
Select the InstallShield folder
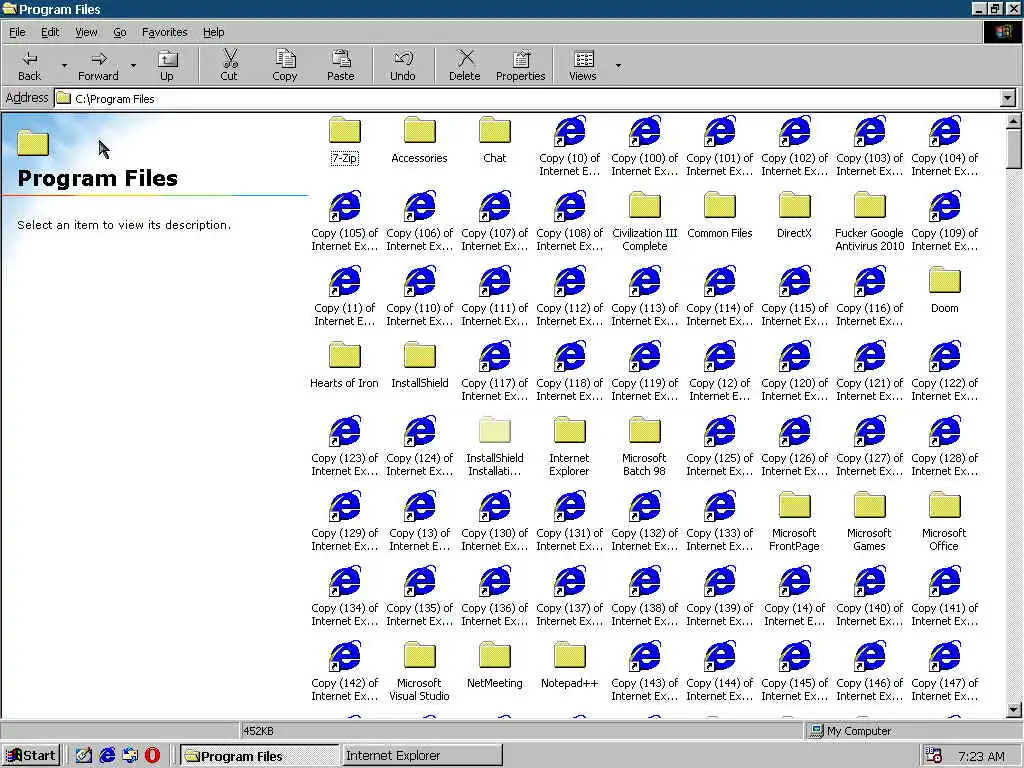419,365
